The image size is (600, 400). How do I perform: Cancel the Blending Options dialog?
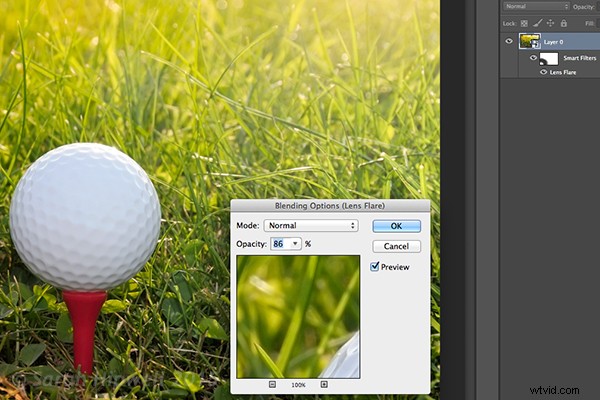tap(396, 246)
